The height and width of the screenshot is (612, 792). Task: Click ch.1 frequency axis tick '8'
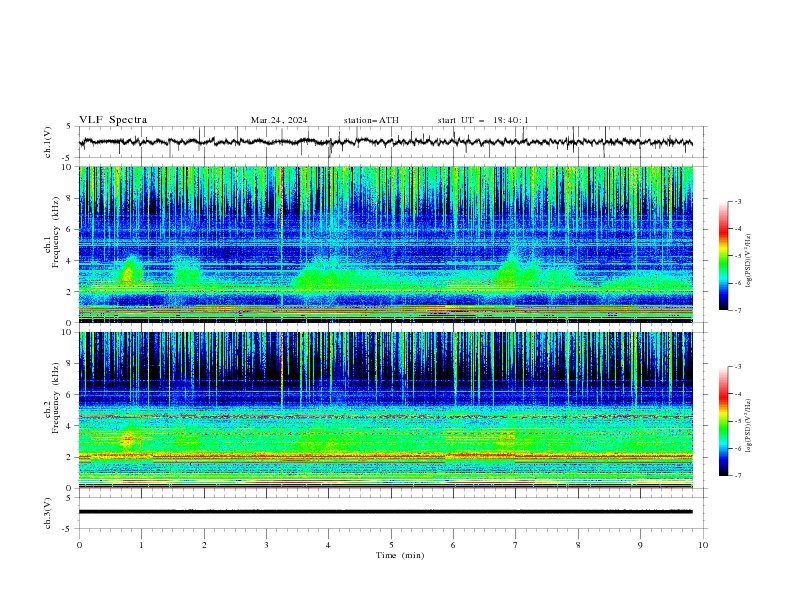(70, 198)
